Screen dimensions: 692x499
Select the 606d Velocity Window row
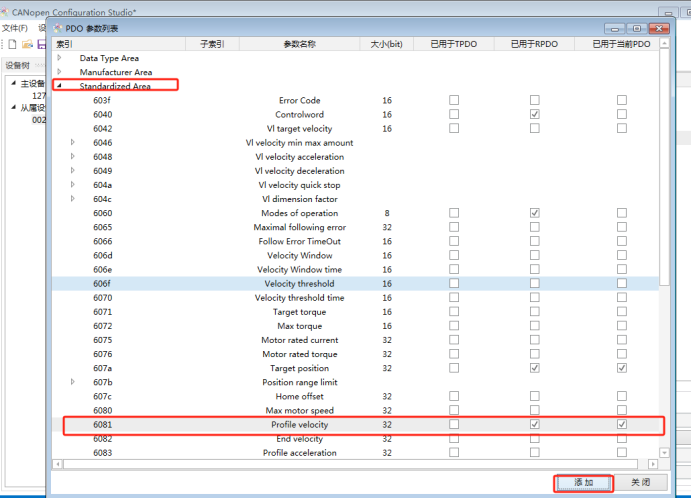click(x=356, y=255)
